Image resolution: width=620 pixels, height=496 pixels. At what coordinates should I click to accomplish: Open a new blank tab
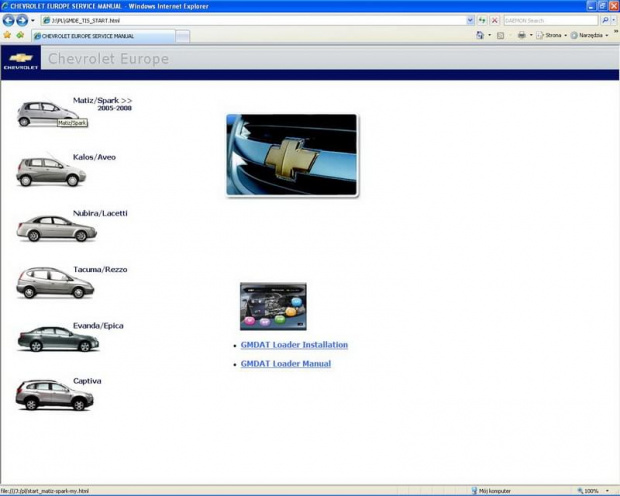pos(182,36)
